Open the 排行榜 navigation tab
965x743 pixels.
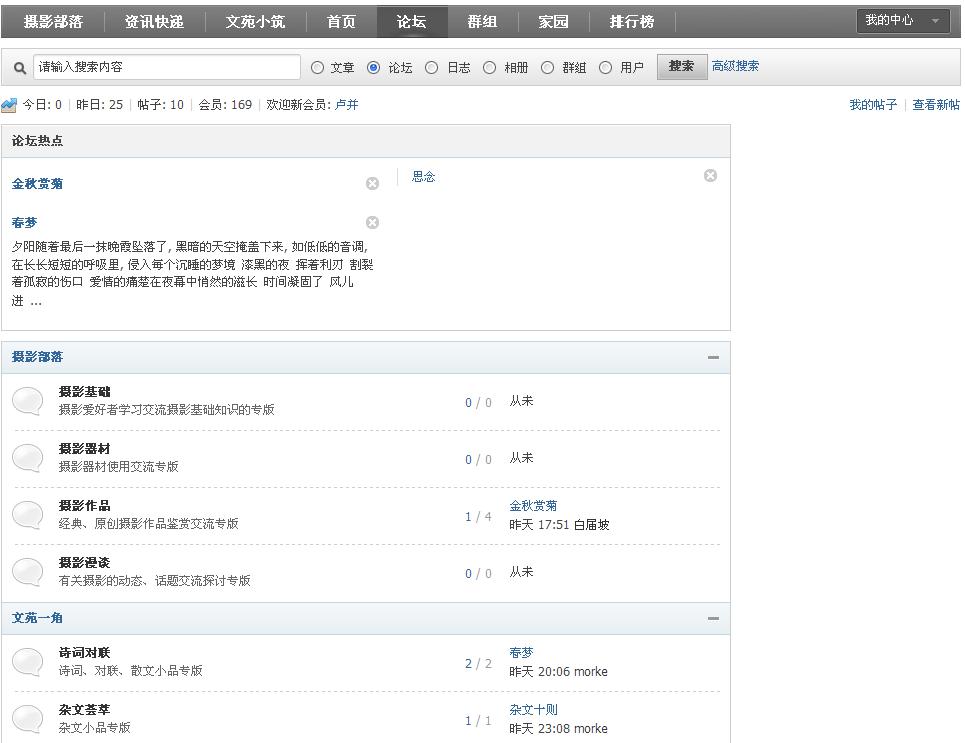tap(631, 21)
